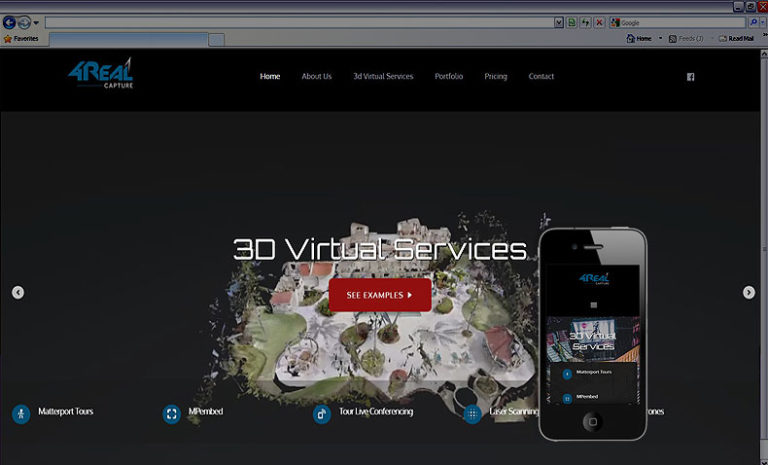Open the 3d Virtual Services menu
Image resolution: width=768 pixels, height=465 pixels.
(x=383, y=76)
